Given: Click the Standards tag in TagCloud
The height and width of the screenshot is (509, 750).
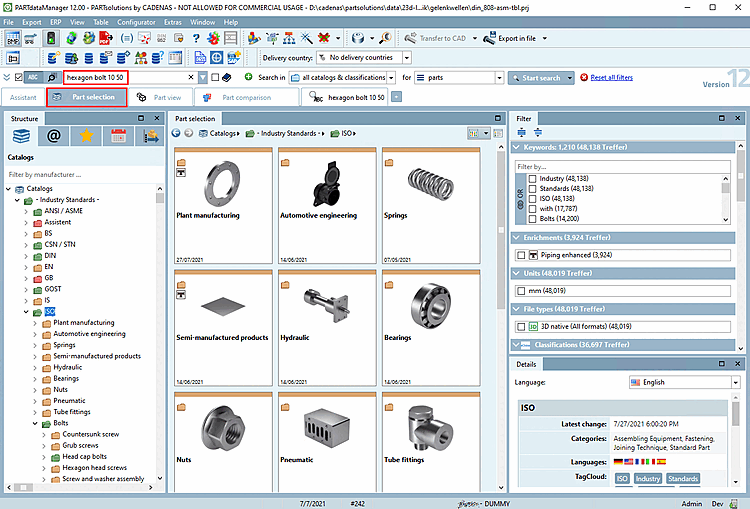Looking at the screenshot, I should click(x=683, y=478).
